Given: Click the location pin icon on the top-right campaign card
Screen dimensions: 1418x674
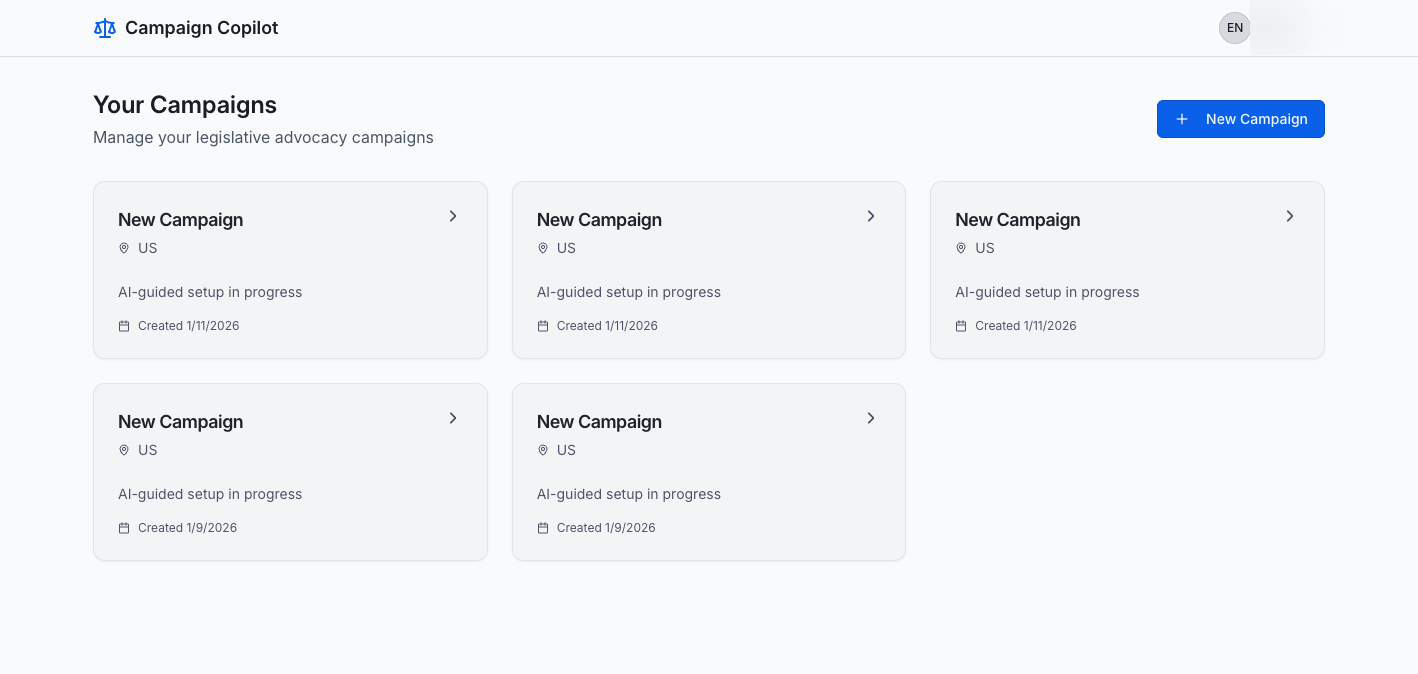Looking at the screenshot, I should click(x=961, y=248).
